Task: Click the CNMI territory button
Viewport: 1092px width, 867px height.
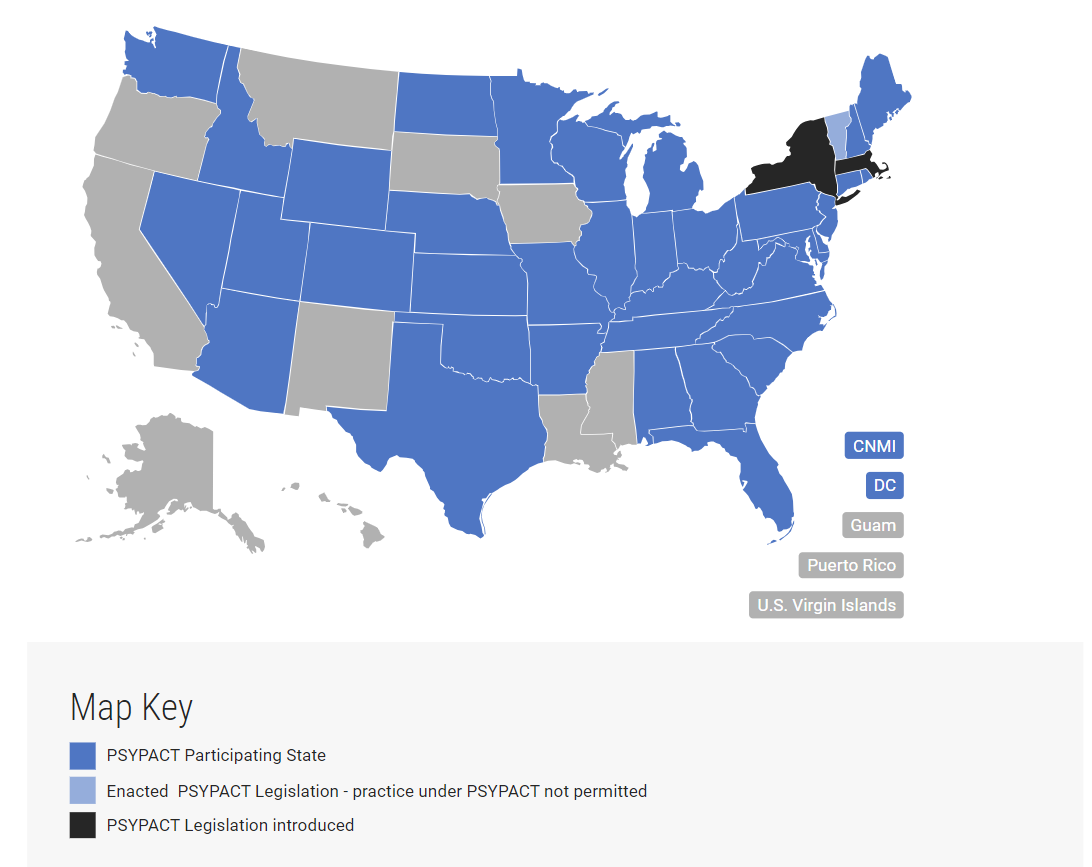Action: point(873,446)
